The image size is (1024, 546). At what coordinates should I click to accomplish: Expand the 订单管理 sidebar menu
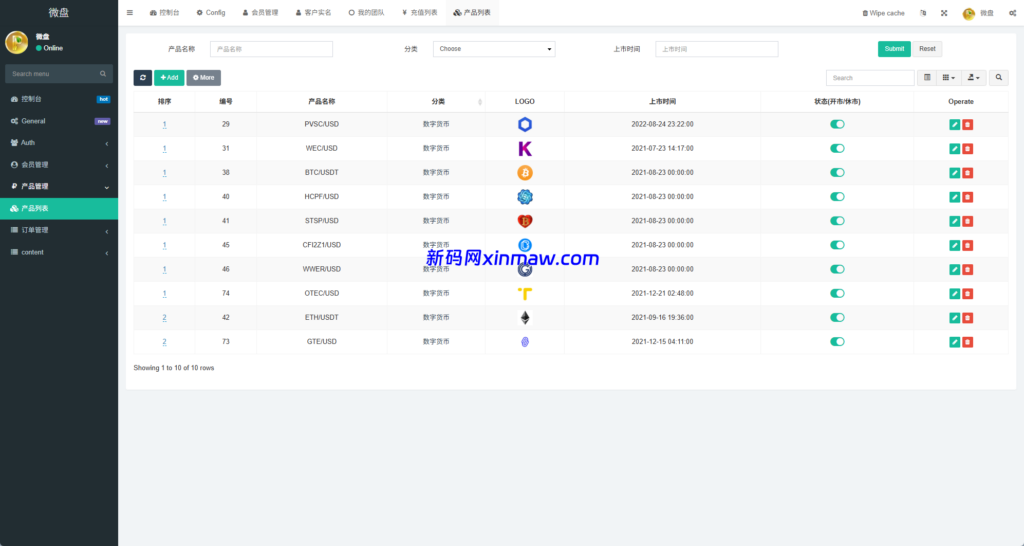59,230
